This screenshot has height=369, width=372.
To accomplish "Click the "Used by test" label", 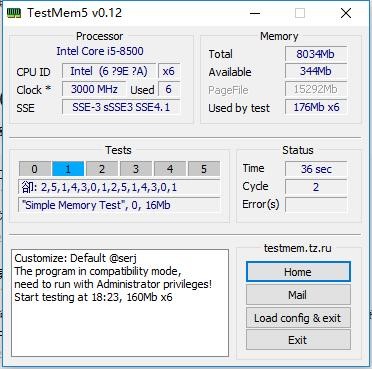I will (239, 108).
